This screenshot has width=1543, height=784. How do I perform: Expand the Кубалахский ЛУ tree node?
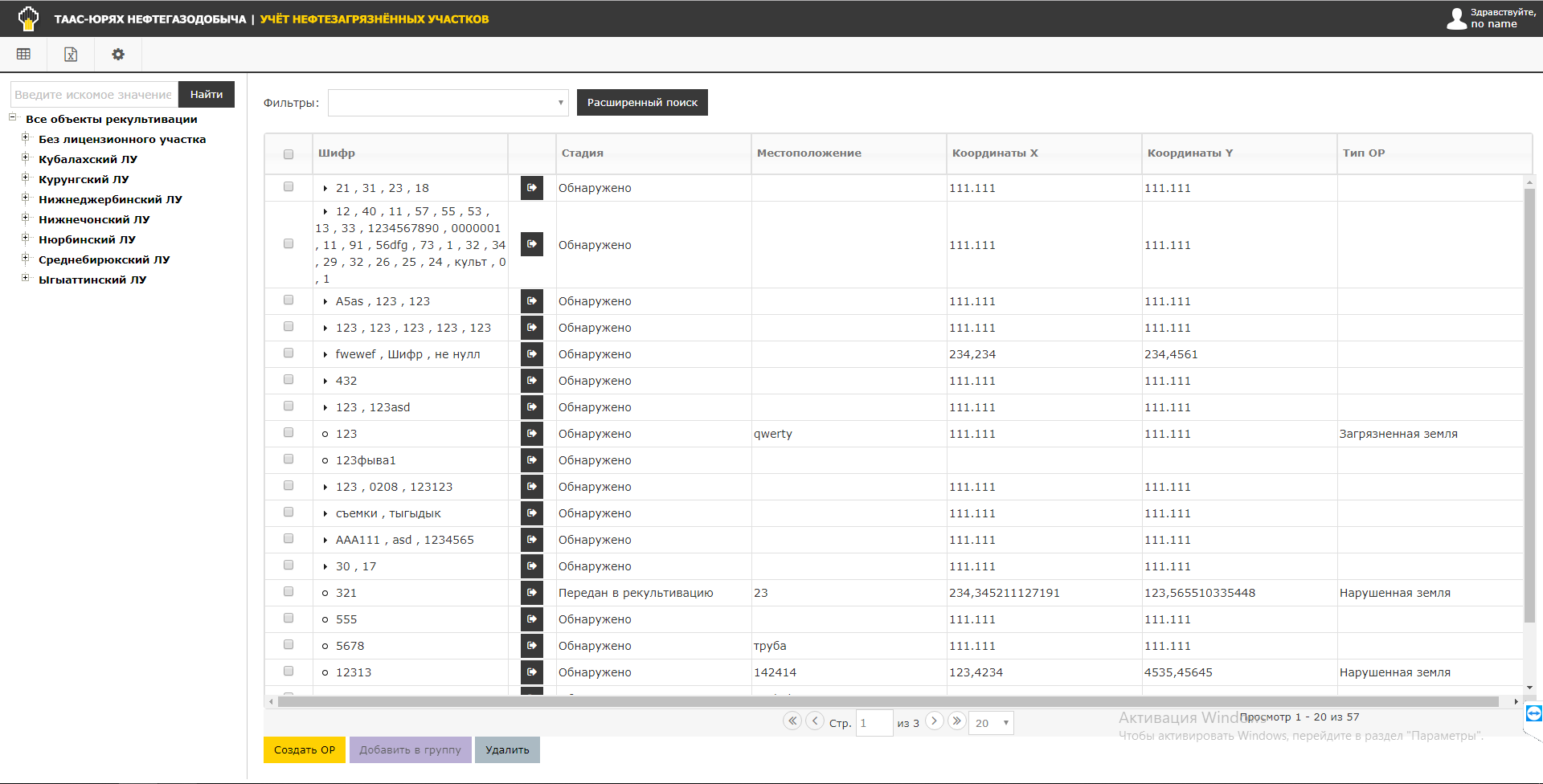coord(26,158)
